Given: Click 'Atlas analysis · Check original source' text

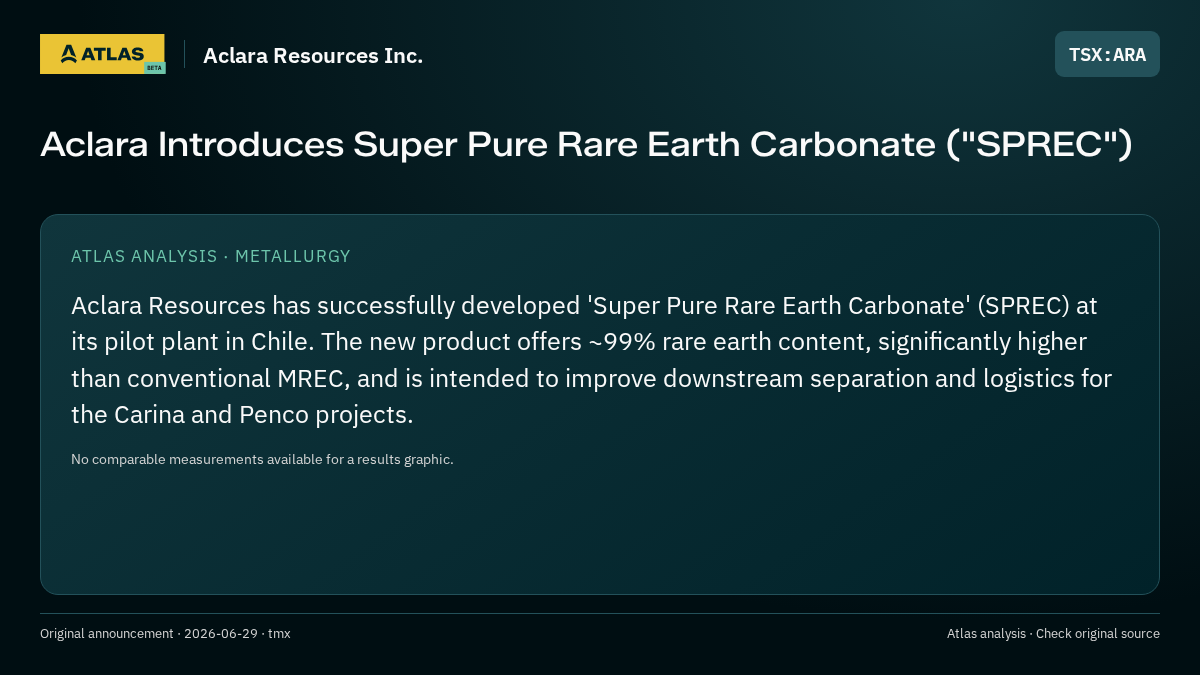Looking at the screenshot, I should (x=1053, y=633).
